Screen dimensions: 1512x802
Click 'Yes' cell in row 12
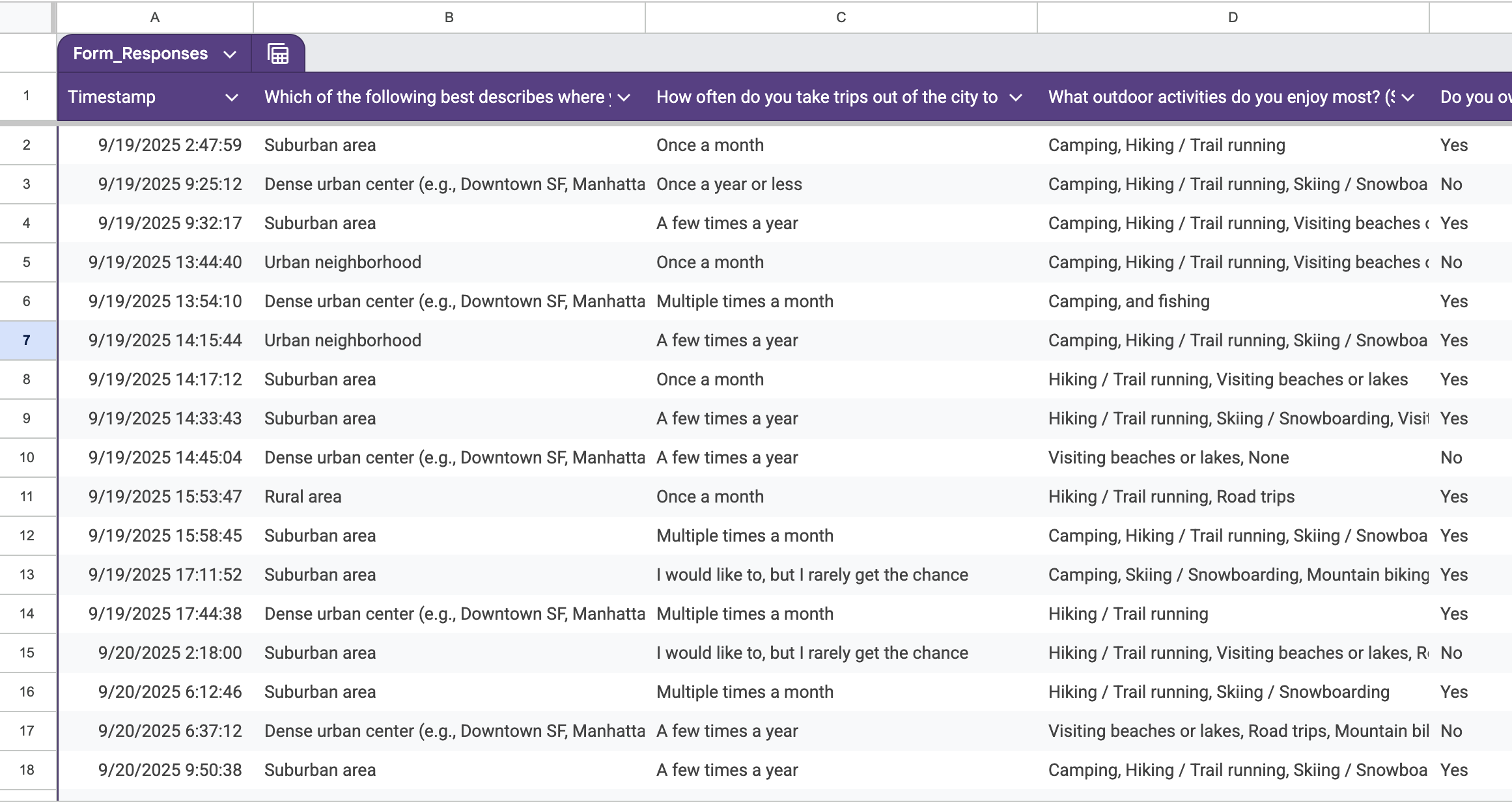pyautogui.click(x=1471, y=536)
